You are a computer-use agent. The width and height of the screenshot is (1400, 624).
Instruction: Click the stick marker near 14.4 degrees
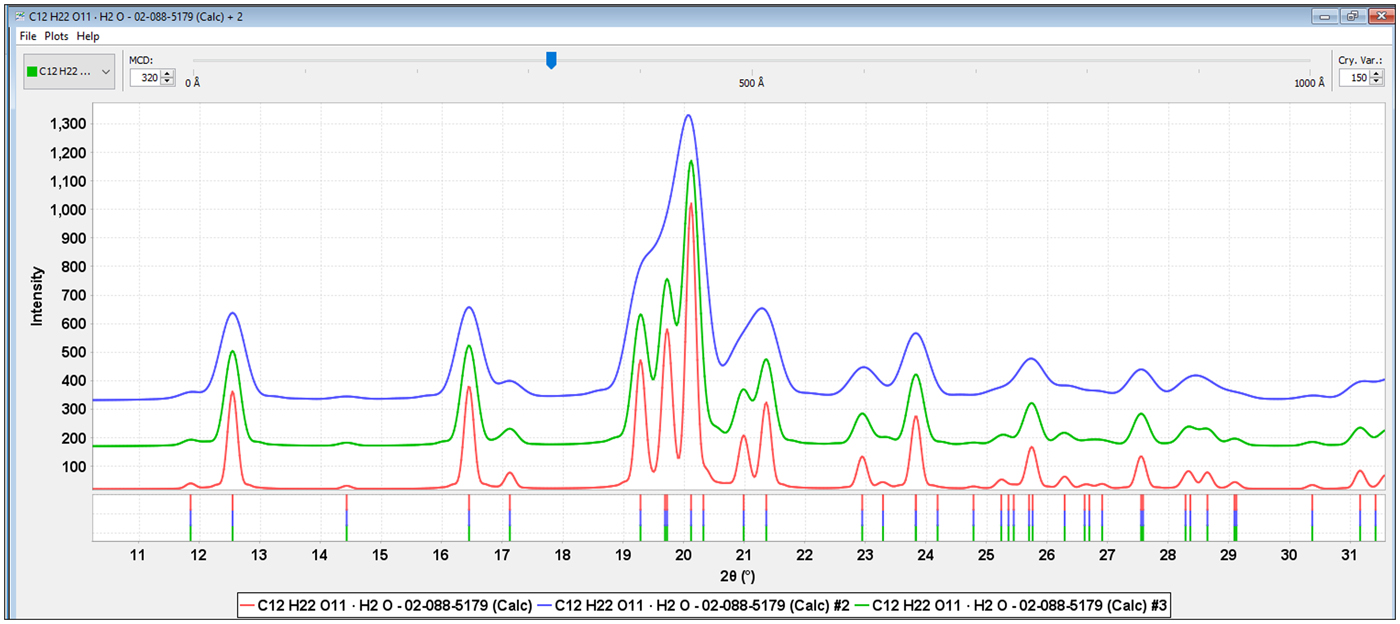(x=346, y=517)
